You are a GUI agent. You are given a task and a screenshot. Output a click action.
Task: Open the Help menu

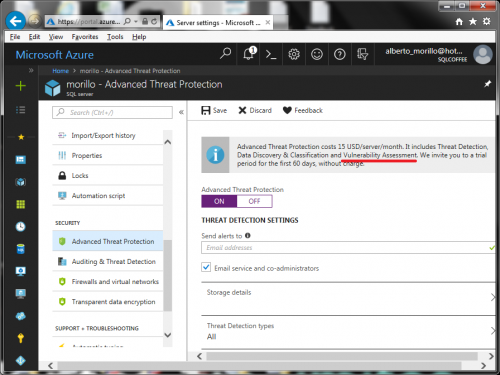pos(139,37)
